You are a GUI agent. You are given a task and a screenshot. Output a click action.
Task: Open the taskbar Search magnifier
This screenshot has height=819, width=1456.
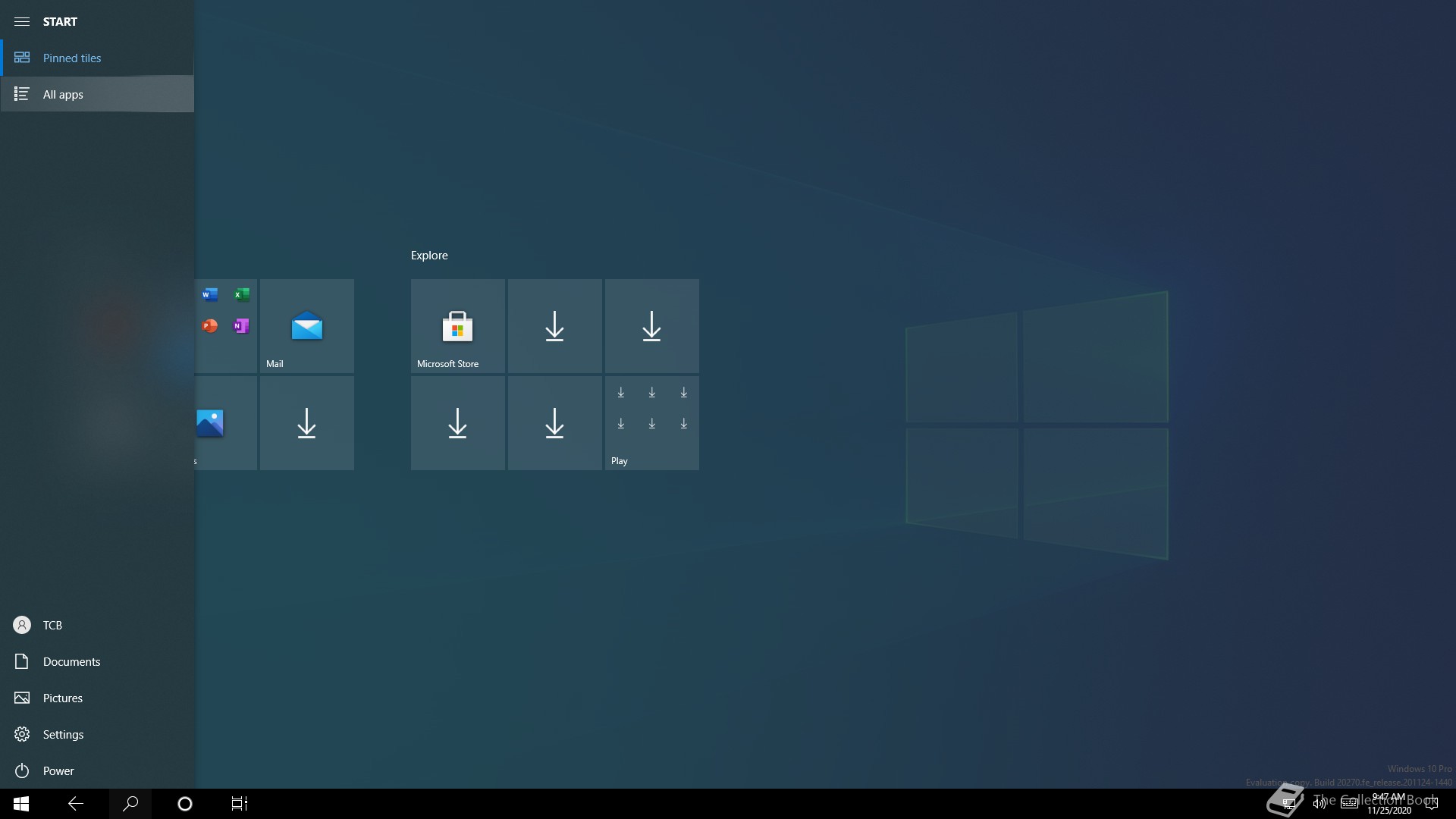click(x=130, y=804)
